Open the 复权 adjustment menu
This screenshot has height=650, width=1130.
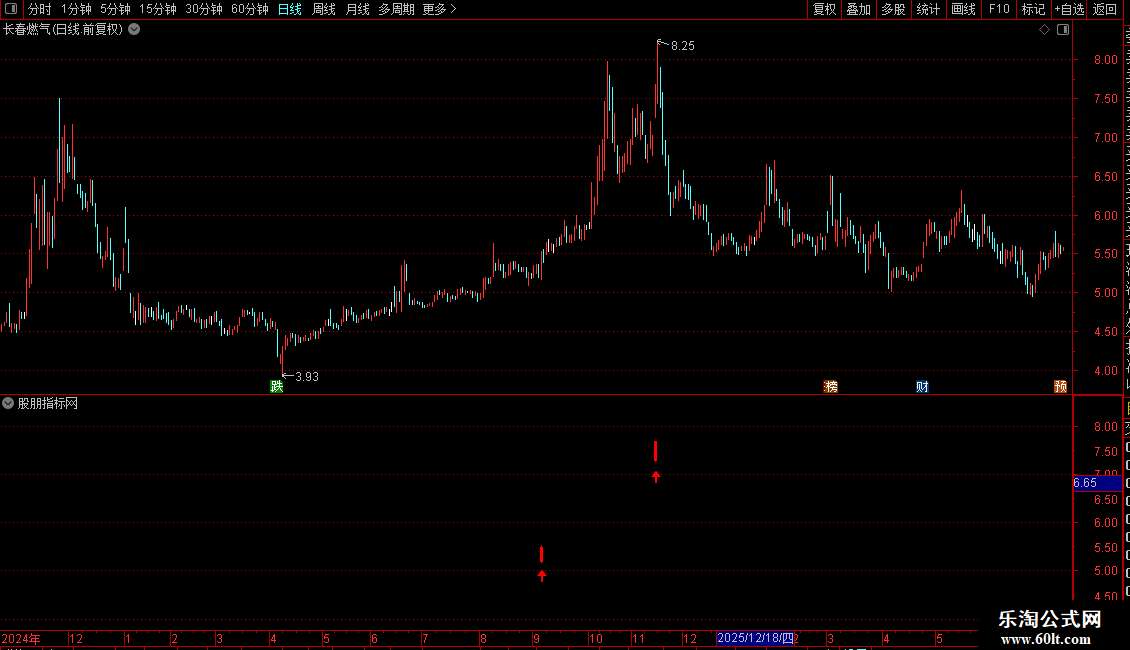pyautogui.click(x=824, y=9)
